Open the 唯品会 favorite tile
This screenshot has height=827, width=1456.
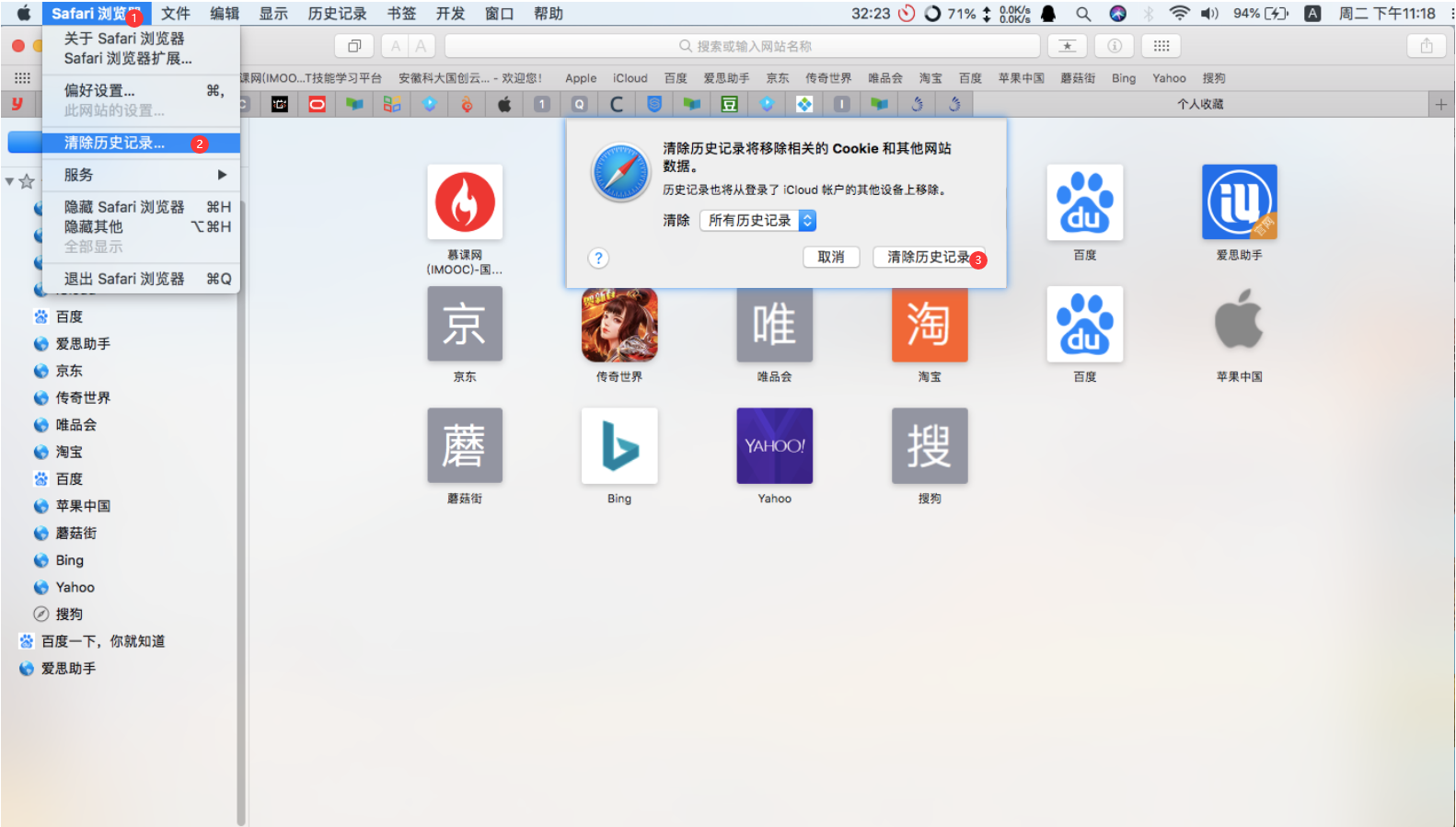(774, 324)
